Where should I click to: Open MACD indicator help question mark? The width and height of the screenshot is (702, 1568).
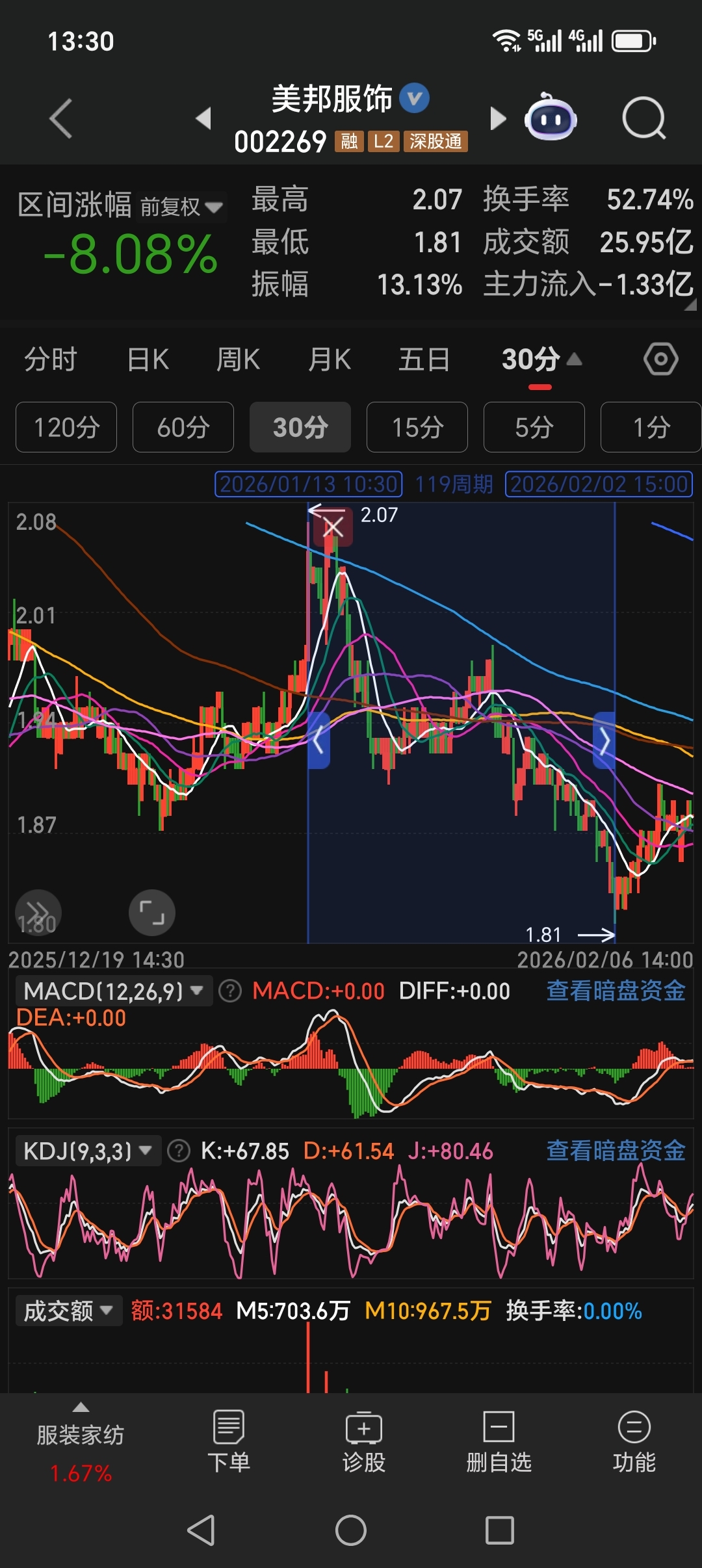[x=230, y=991]
